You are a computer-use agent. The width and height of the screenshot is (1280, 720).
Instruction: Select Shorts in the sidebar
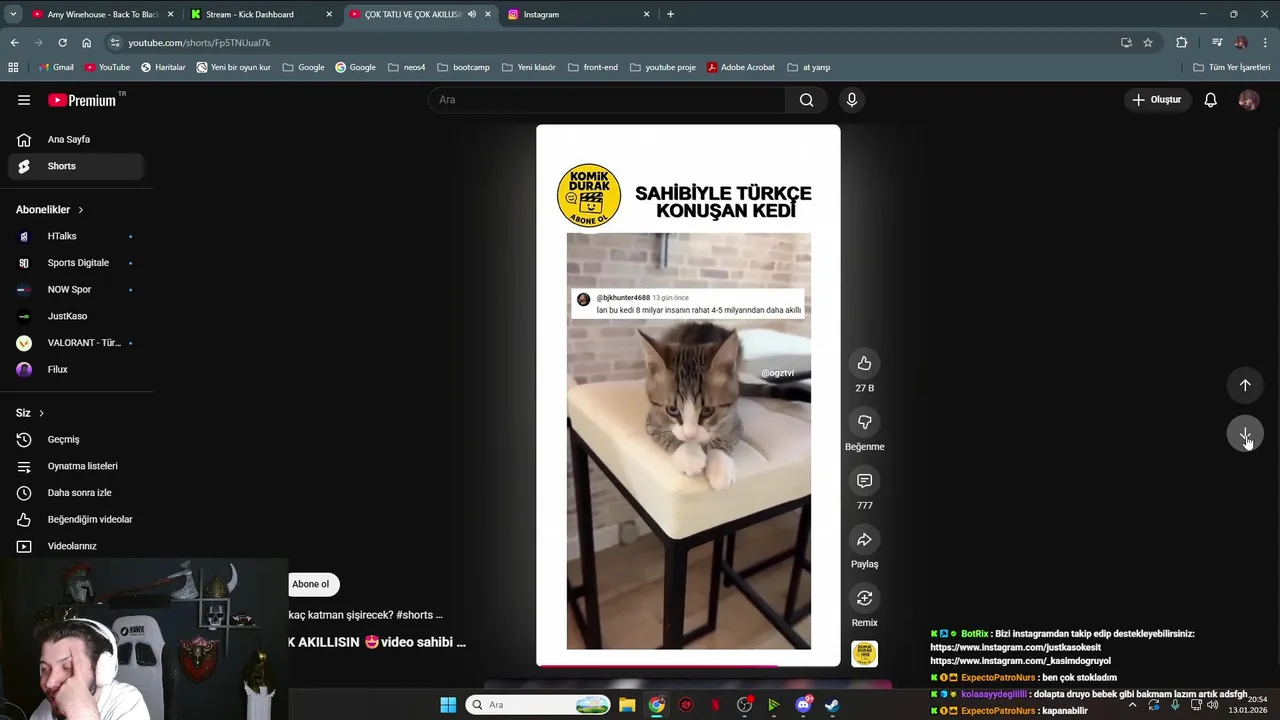76,166
